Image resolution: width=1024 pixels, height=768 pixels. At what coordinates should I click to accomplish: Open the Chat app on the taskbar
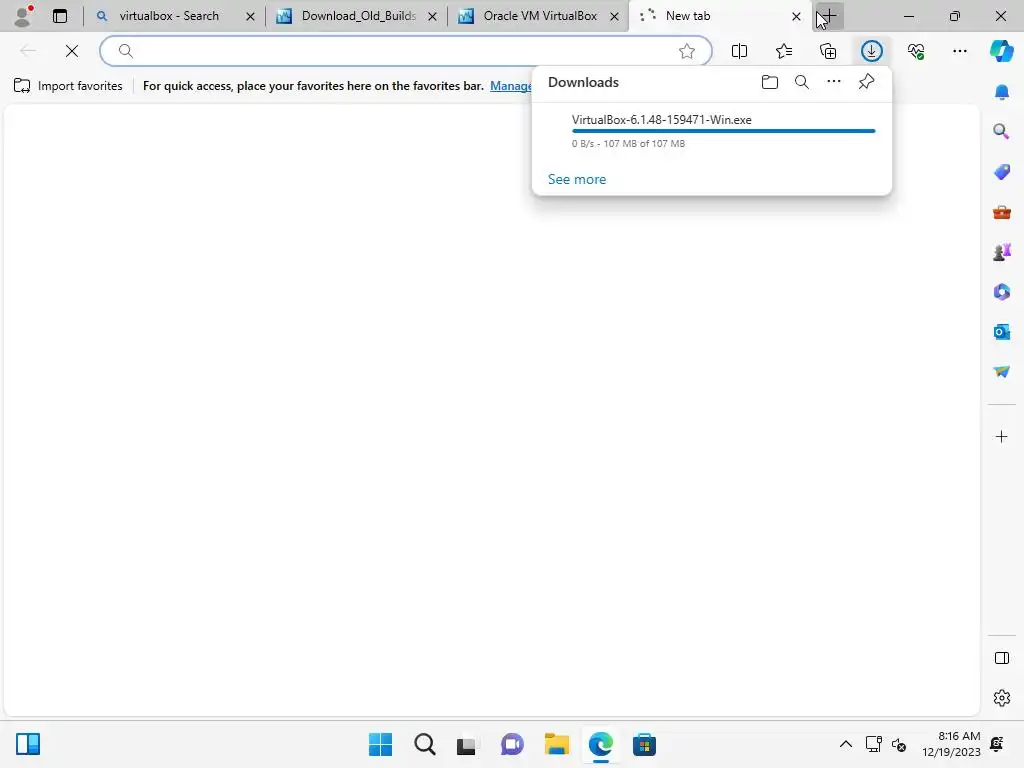tap(512, 744)
